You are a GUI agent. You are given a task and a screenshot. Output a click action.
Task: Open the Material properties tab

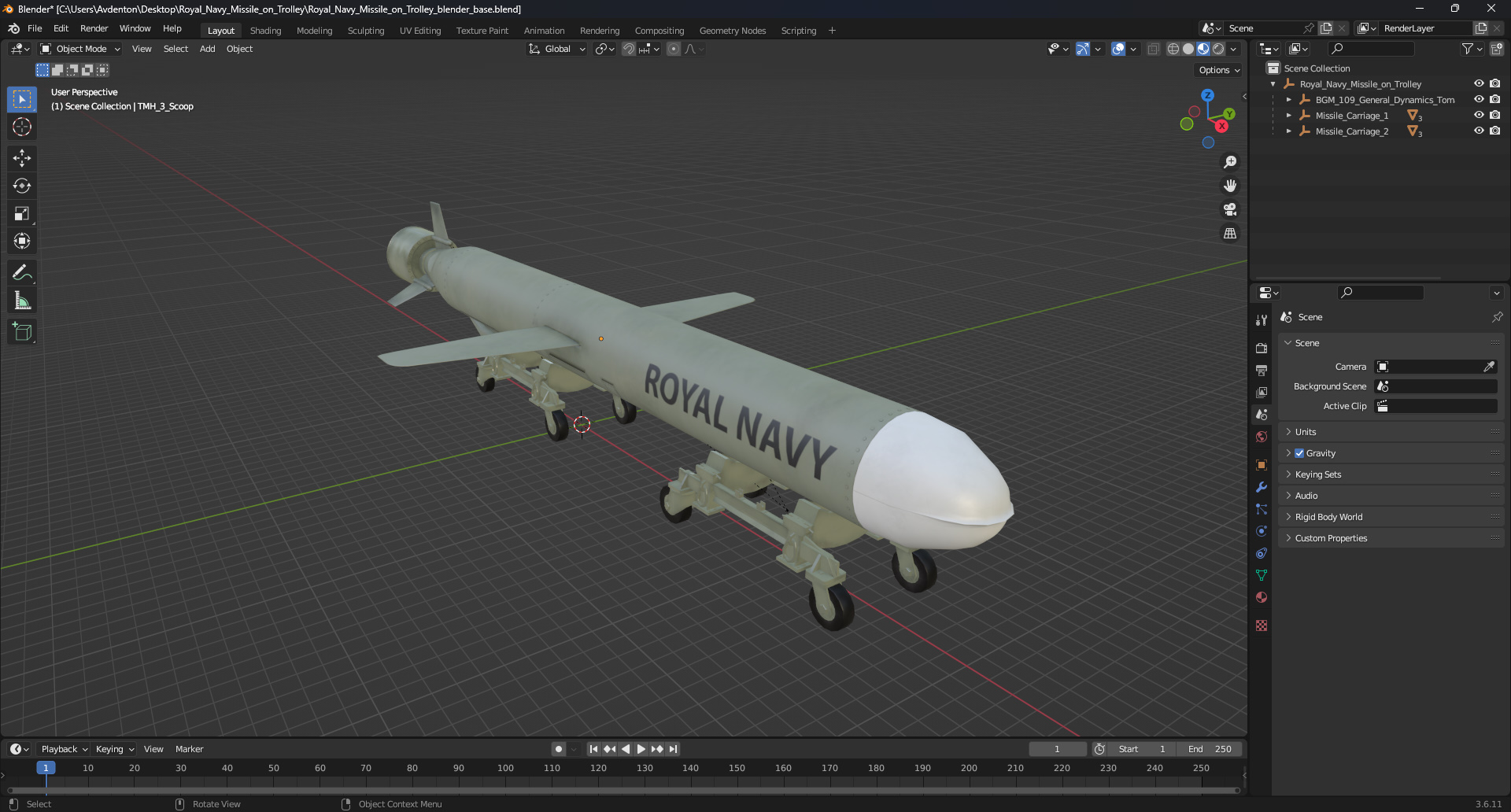[x=1262, y=597]
